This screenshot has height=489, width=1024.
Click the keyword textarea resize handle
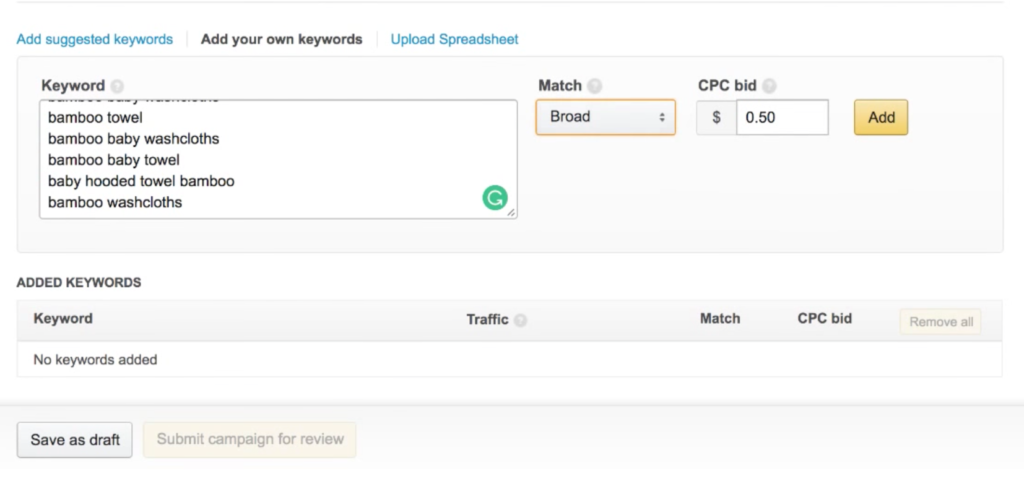click(x=511, y=212)
